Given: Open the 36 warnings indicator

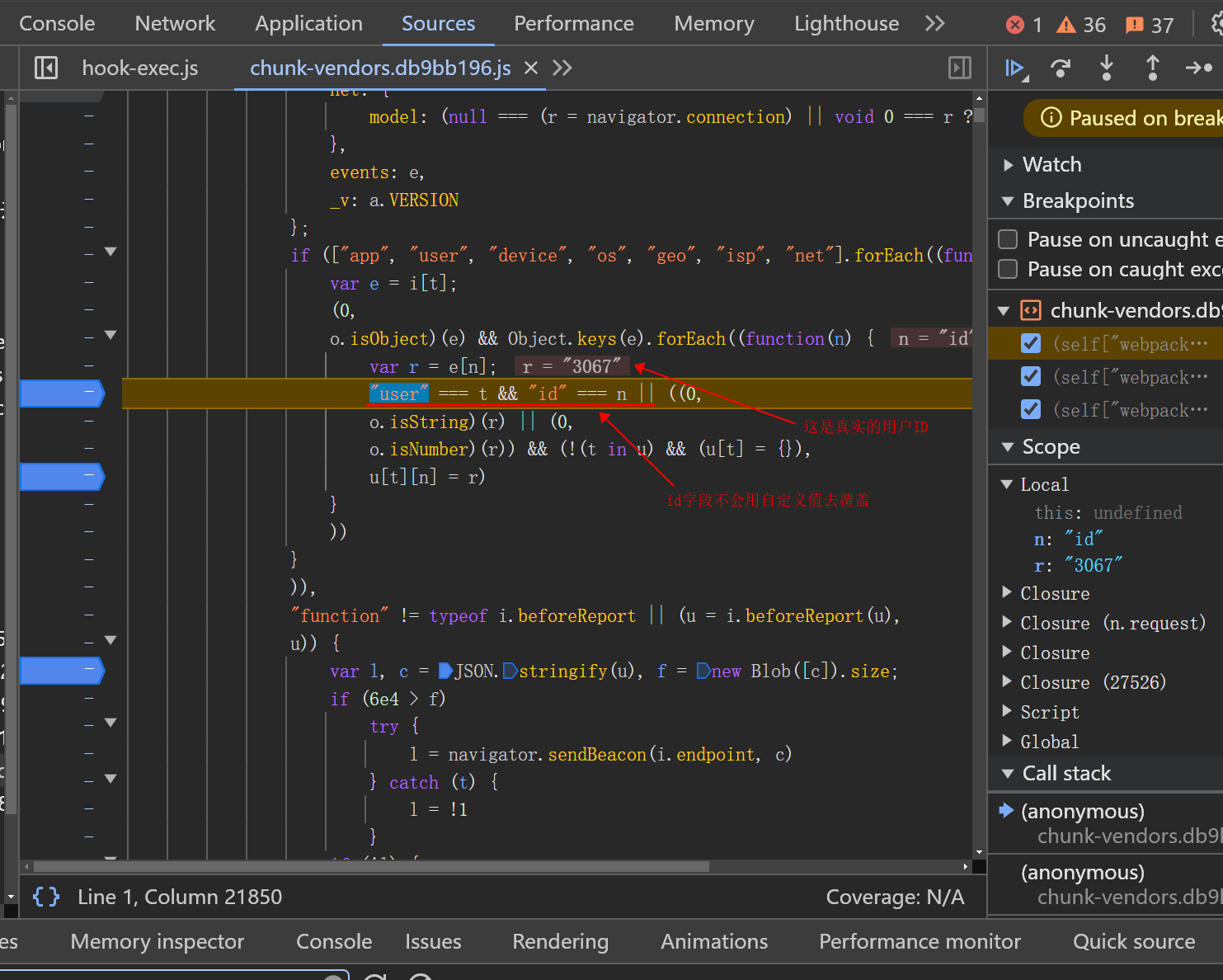Looking at the screenshot, I should pos(1081,25).
